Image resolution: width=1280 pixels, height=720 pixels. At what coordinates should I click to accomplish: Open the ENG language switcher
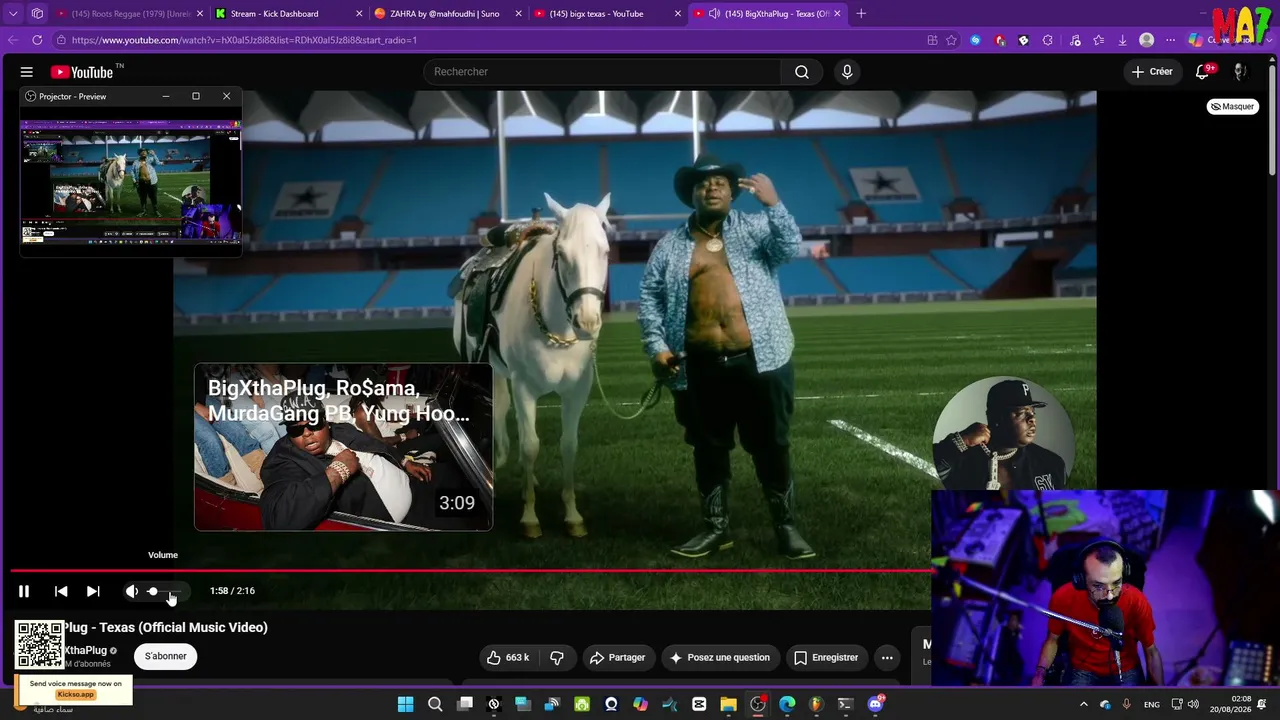1152,704
